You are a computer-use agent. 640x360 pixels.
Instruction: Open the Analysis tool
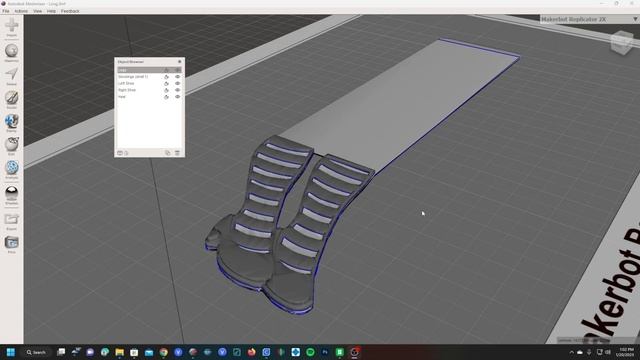tap(11, 170)
